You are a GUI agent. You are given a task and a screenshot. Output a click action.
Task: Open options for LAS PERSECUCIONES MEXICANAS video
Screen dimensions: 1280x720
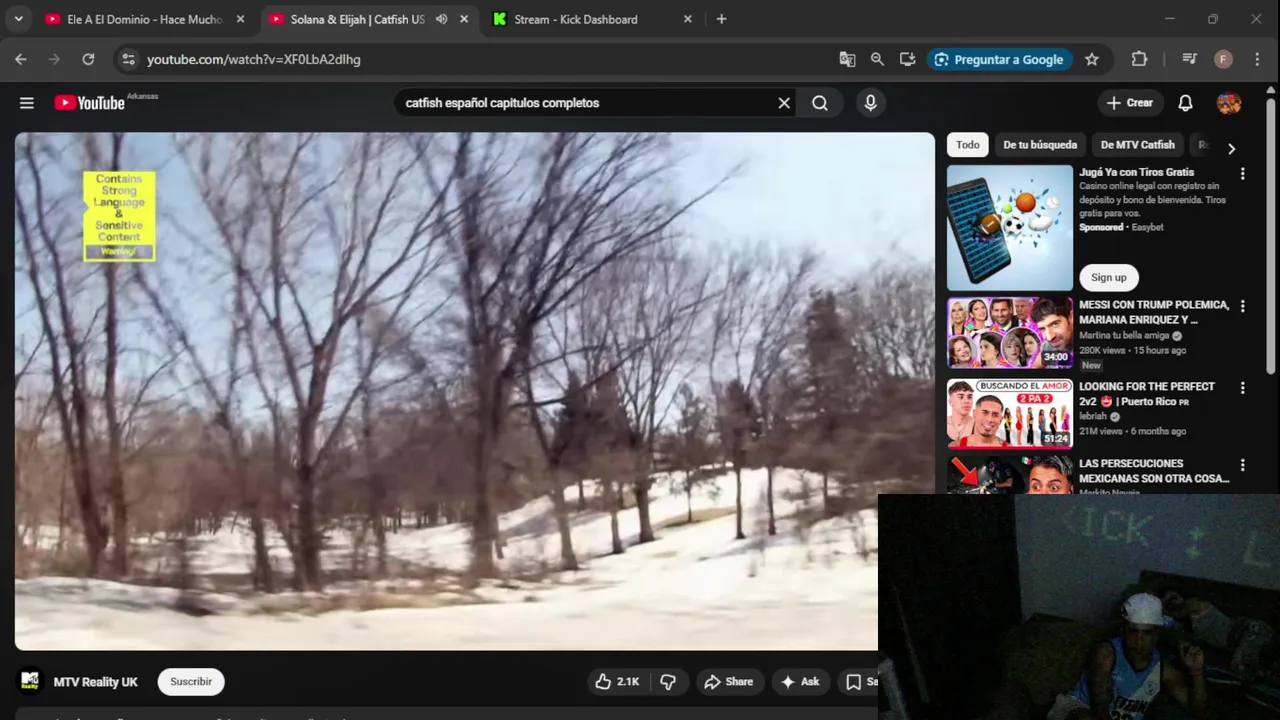click(x=1242, y=465)
